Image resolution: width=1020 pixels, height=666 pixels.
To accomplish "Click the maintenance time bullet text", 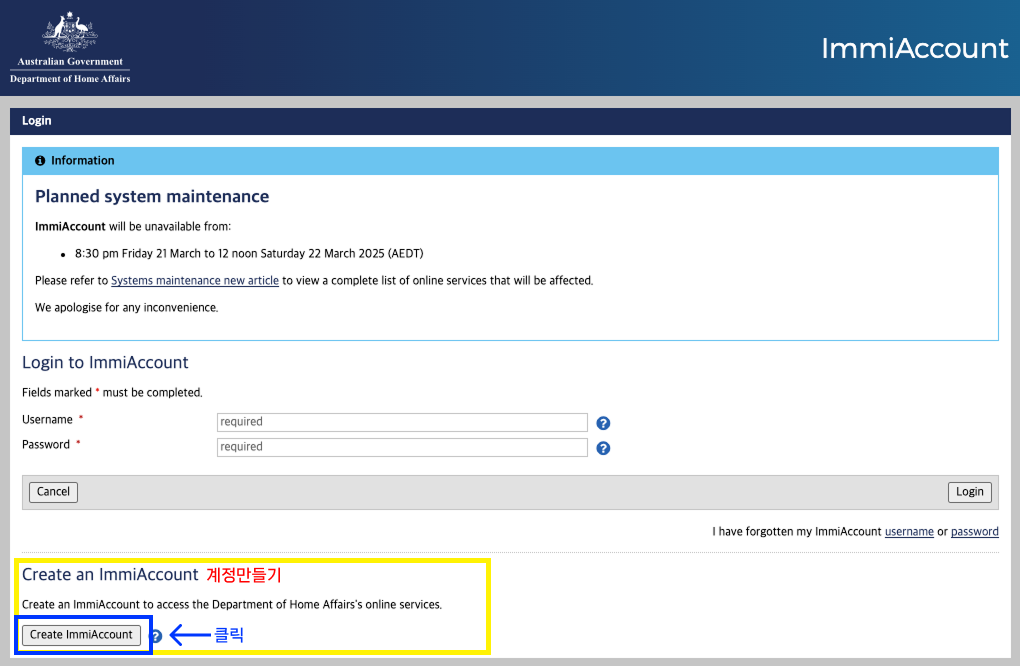I will (x=249, y=253).
